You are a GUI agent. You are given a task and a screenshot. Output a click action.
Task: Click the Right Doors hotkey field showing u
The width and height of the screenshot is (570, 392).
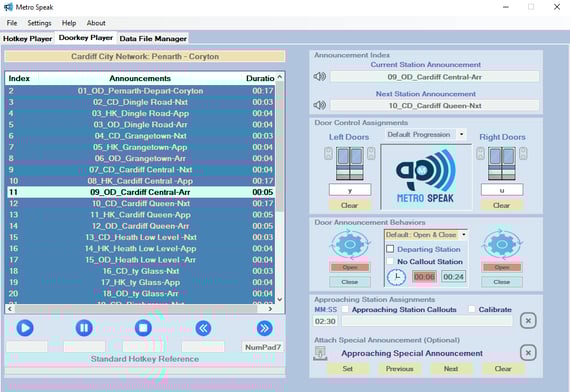(x=502, y=190)
